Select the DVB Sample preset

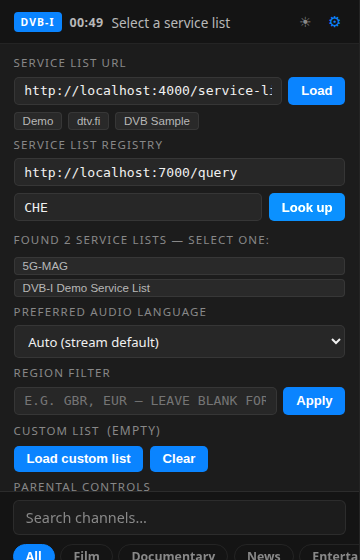point(157,121)
